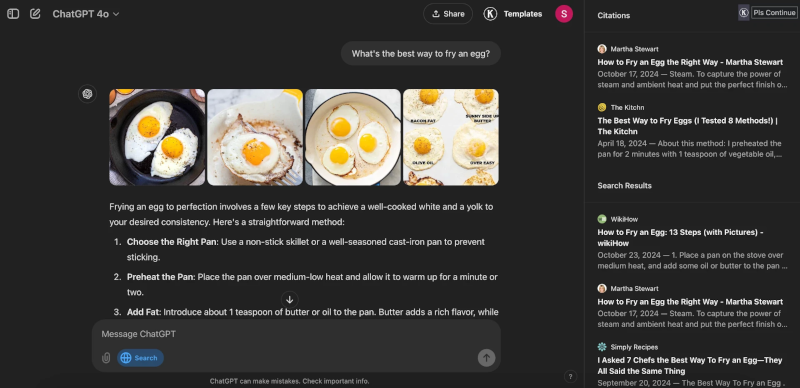Click the Share button
Image resolution: width=800 pixels, height=388 pixels.
[447, 14]
